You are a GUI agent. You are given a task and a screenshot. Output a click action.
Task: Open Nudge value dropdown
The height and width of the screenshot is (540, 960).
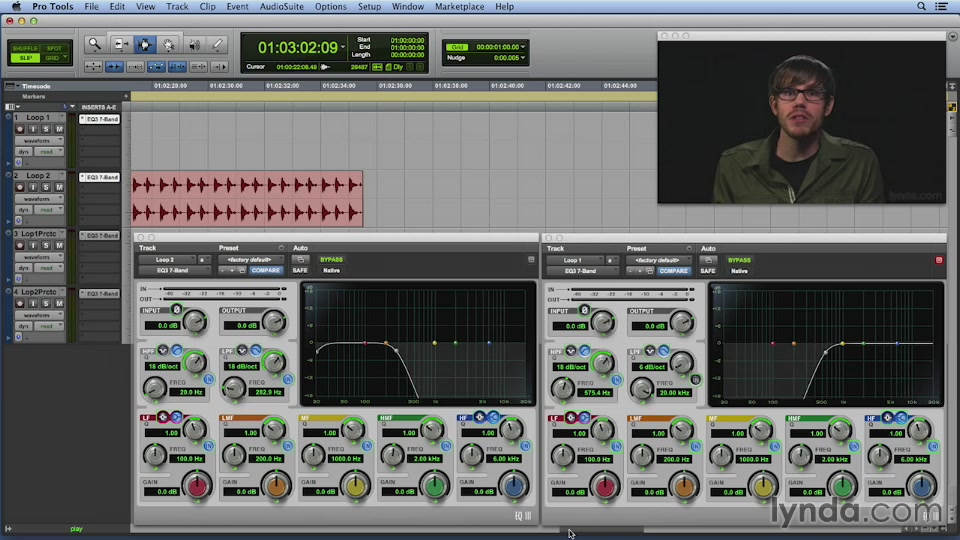click(522, 58)
